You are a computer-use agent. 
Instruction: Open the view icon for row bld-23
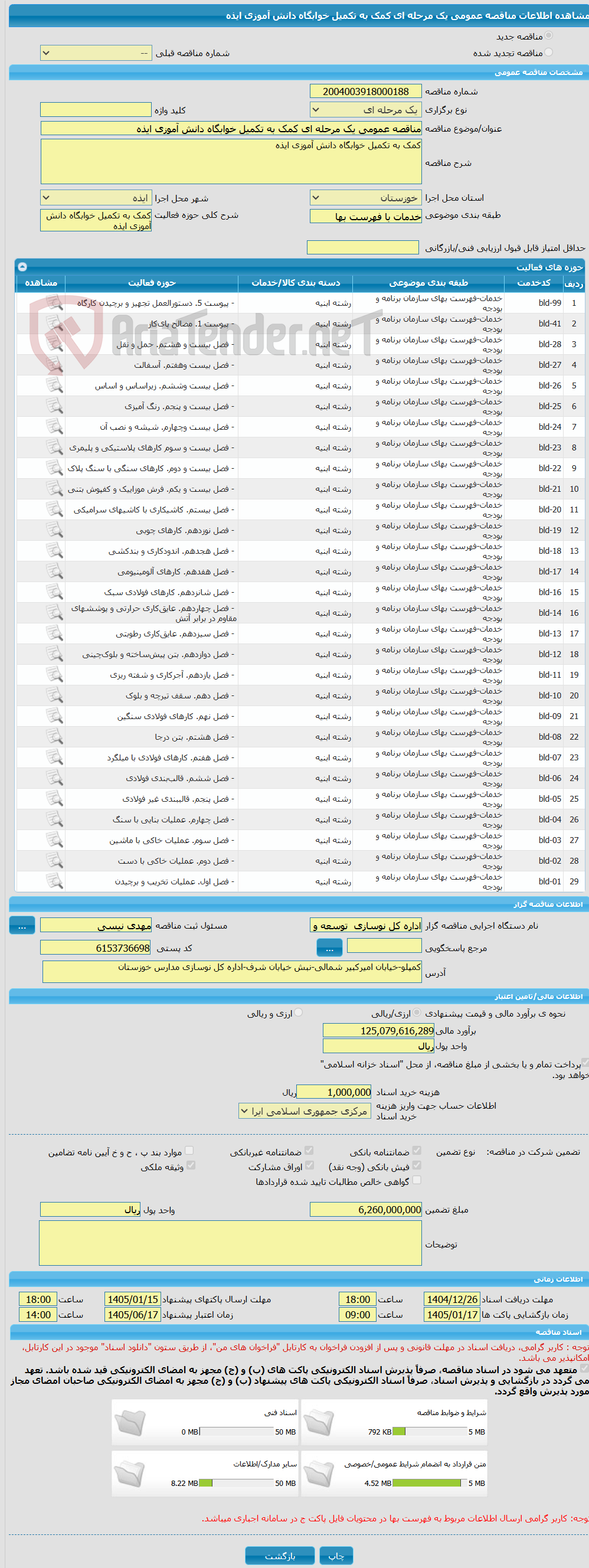55,447
